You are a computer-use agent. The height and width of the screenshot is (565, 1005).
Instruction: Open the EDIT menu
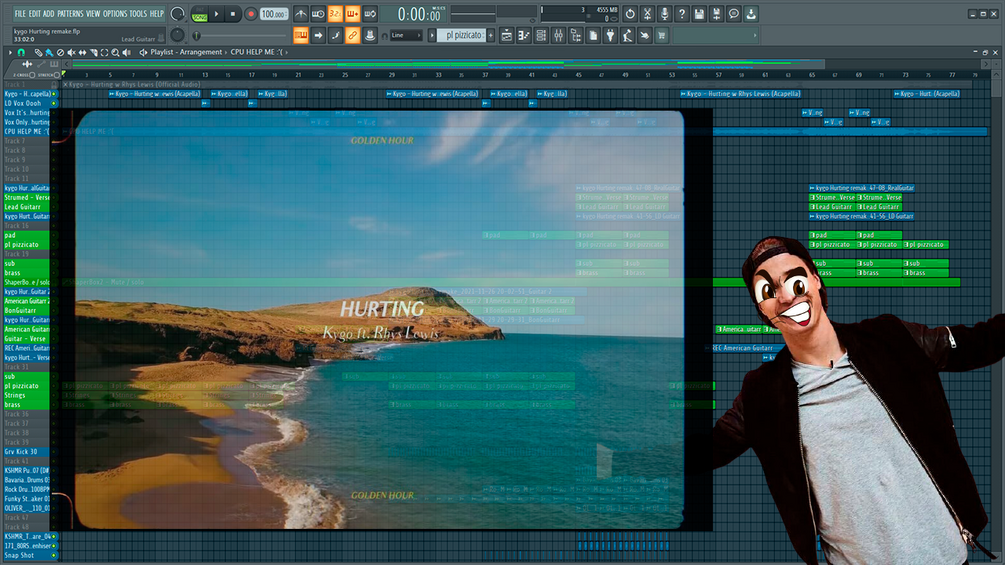coord(33,13)
